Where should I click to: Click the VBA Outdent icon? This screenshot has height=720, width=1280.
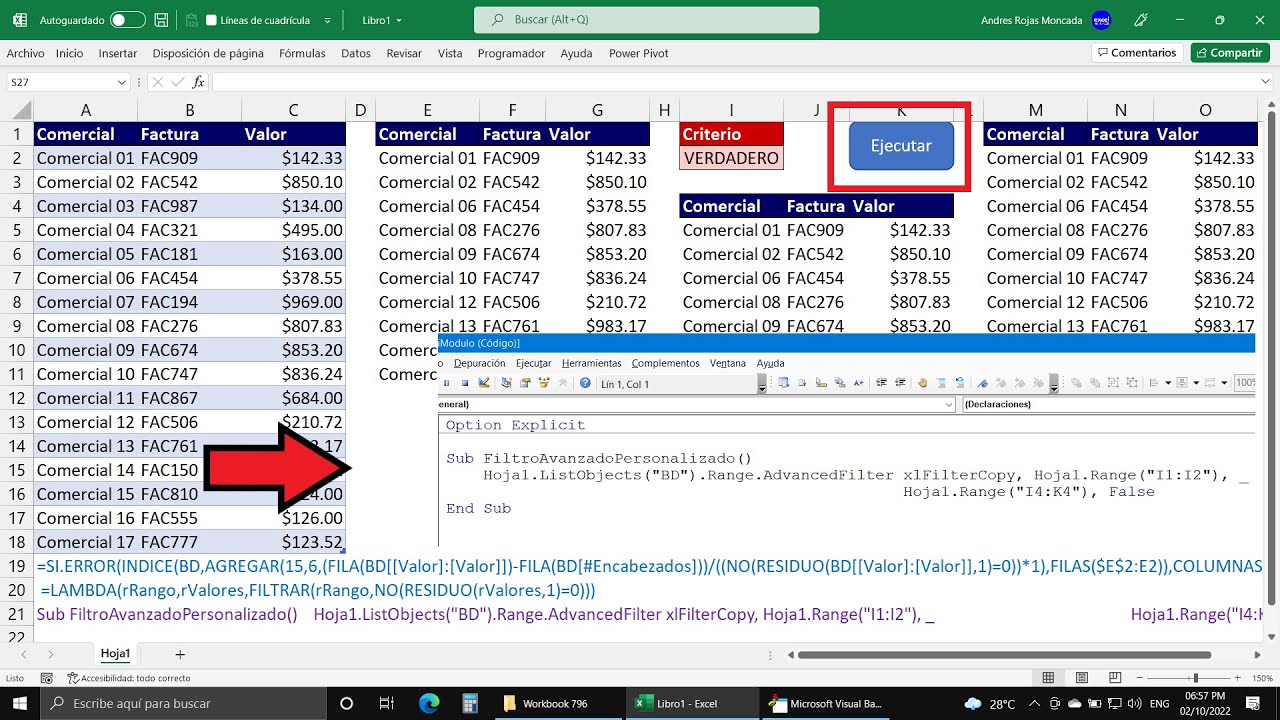coord(900,383)
